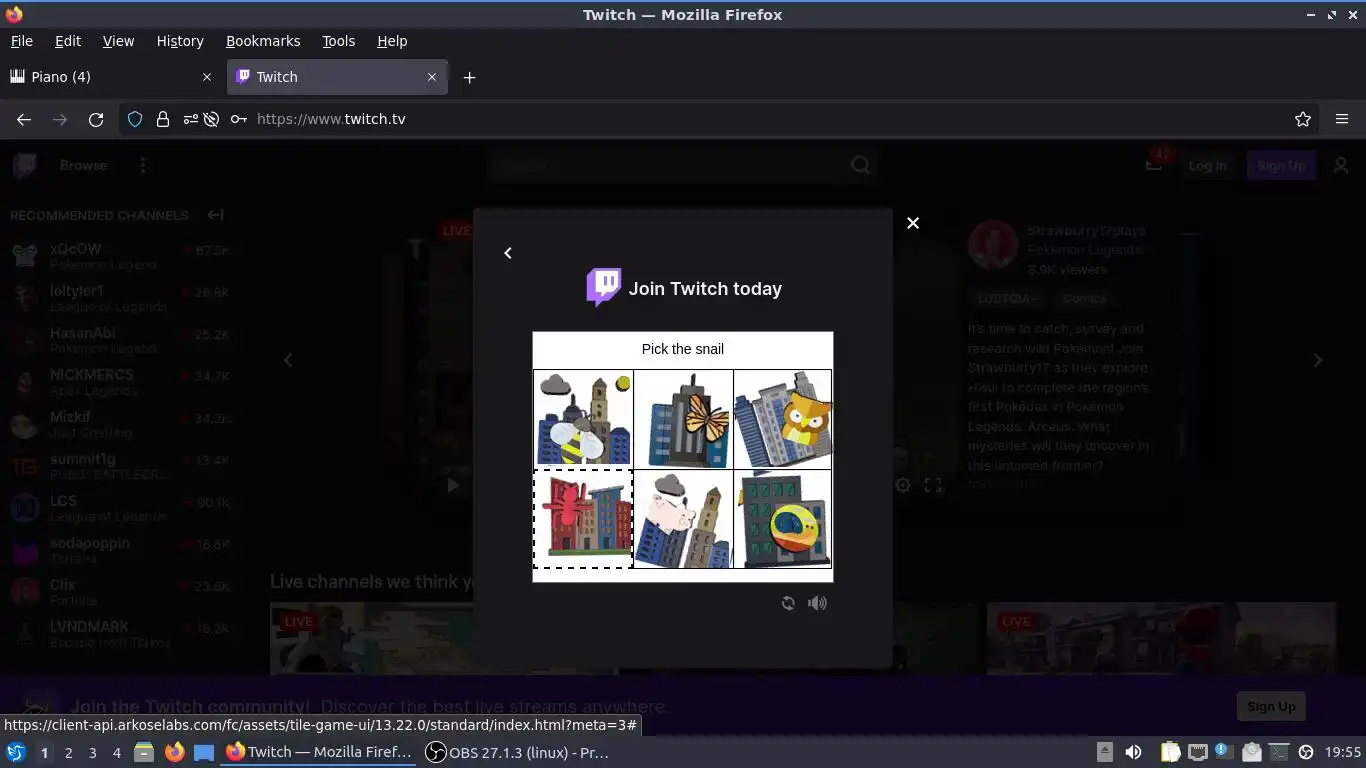This screenshot has width=1366, height=768.
Task: Open the Tools menu
Action: (x=338, y=41)
